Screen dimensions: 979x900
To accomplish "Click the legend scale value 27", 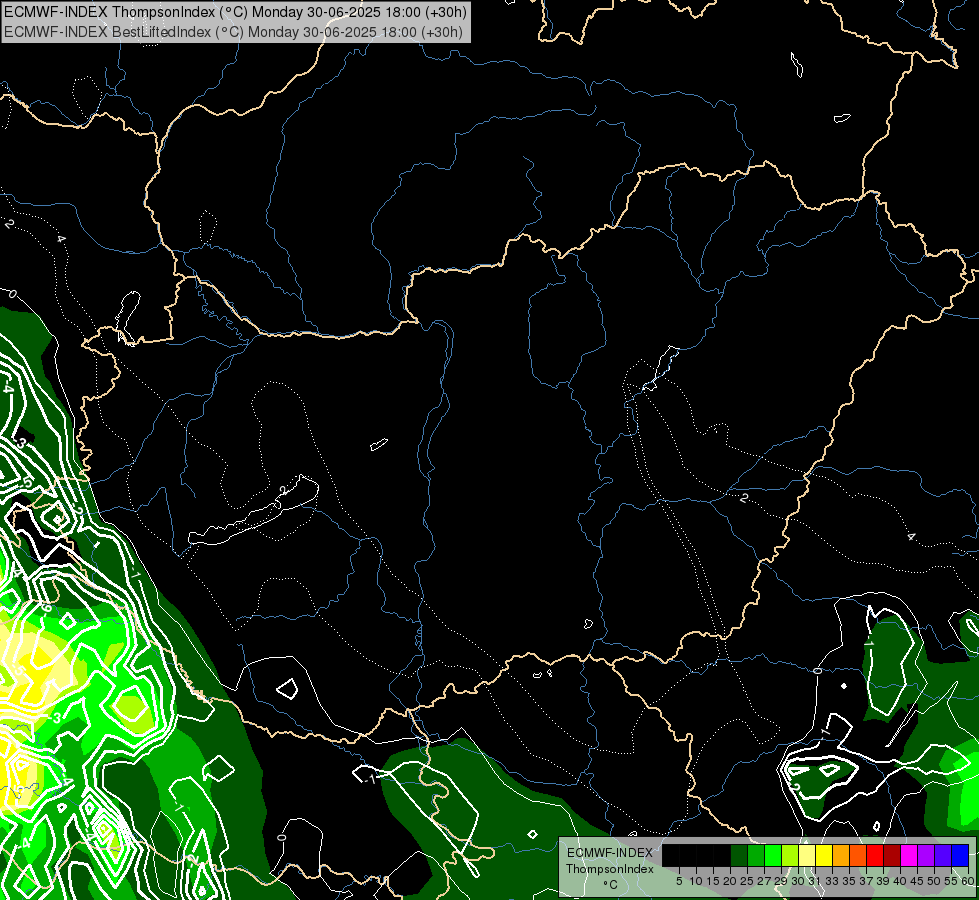I will point(765,881).
